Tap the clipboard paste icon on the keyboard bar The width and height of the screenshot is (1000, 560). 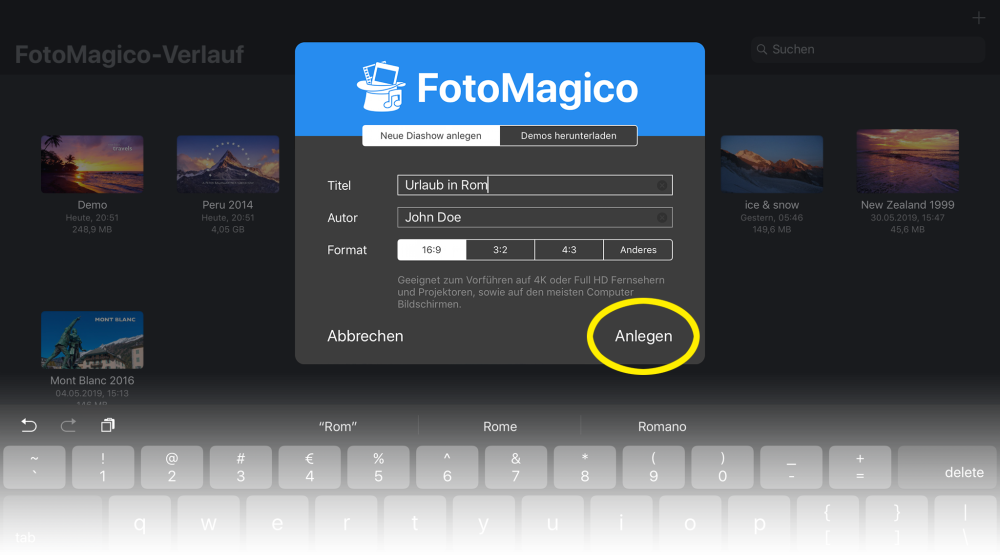[108, 425]
